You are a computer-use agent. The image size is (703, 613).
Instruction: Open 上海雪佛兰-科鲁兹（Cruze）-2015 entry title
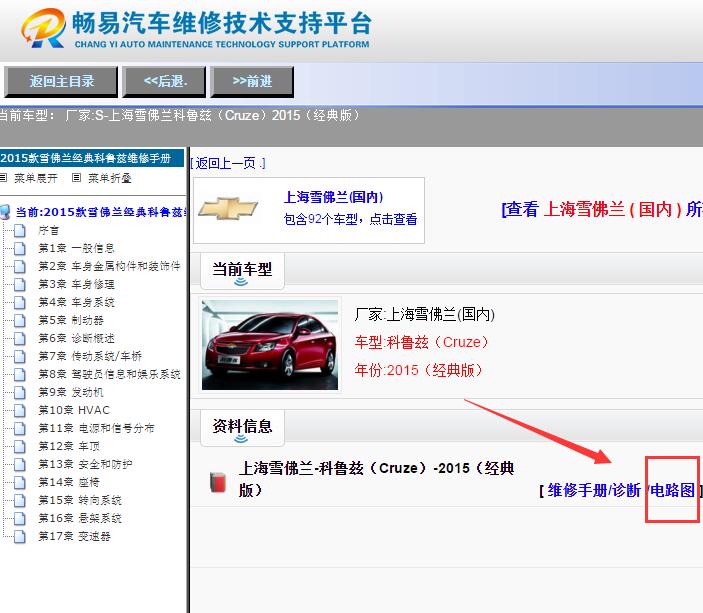(376, 479)
